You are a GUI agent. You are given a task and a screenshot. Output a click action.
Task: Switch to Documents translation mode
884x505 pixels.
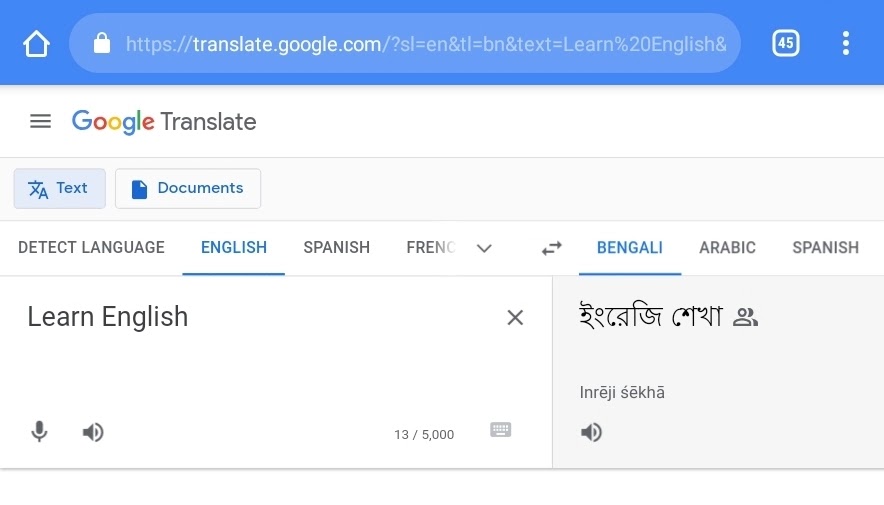point(188,189)
